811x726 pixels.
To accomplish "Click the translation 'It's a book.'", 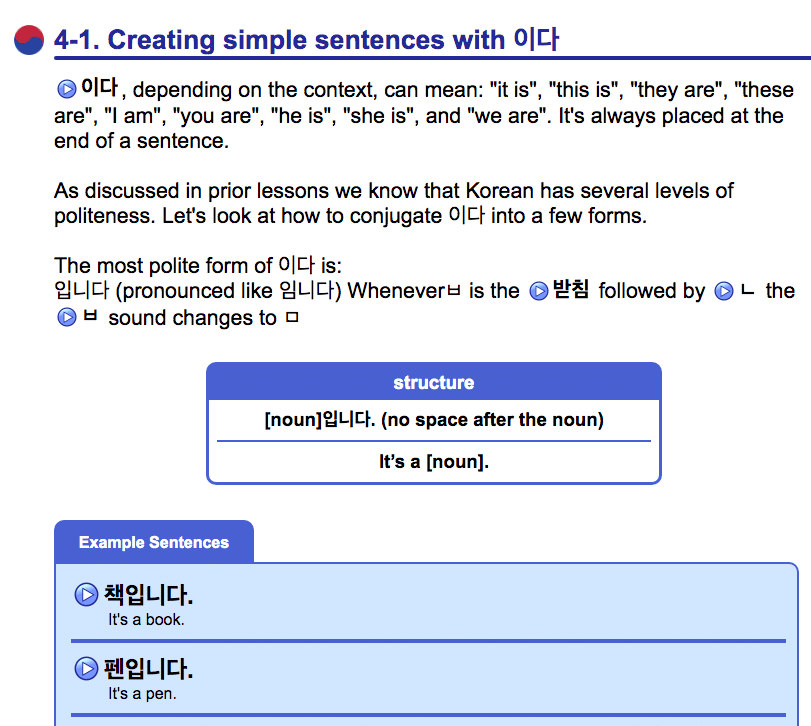I will click(146, 620).
